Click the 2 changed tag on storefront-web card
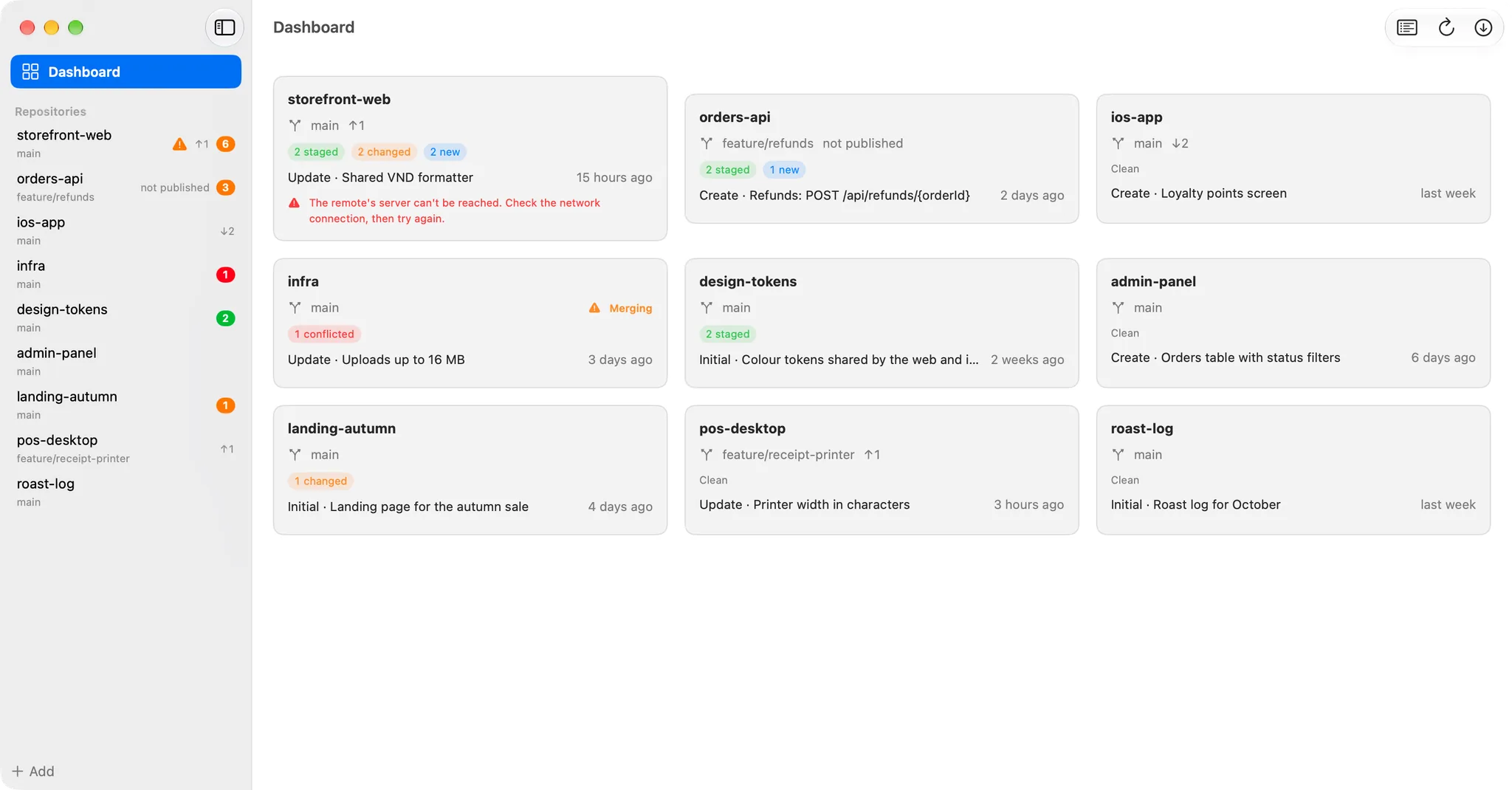The width and height of the screenshot is (1512, 790). click(x=384, y=152)
